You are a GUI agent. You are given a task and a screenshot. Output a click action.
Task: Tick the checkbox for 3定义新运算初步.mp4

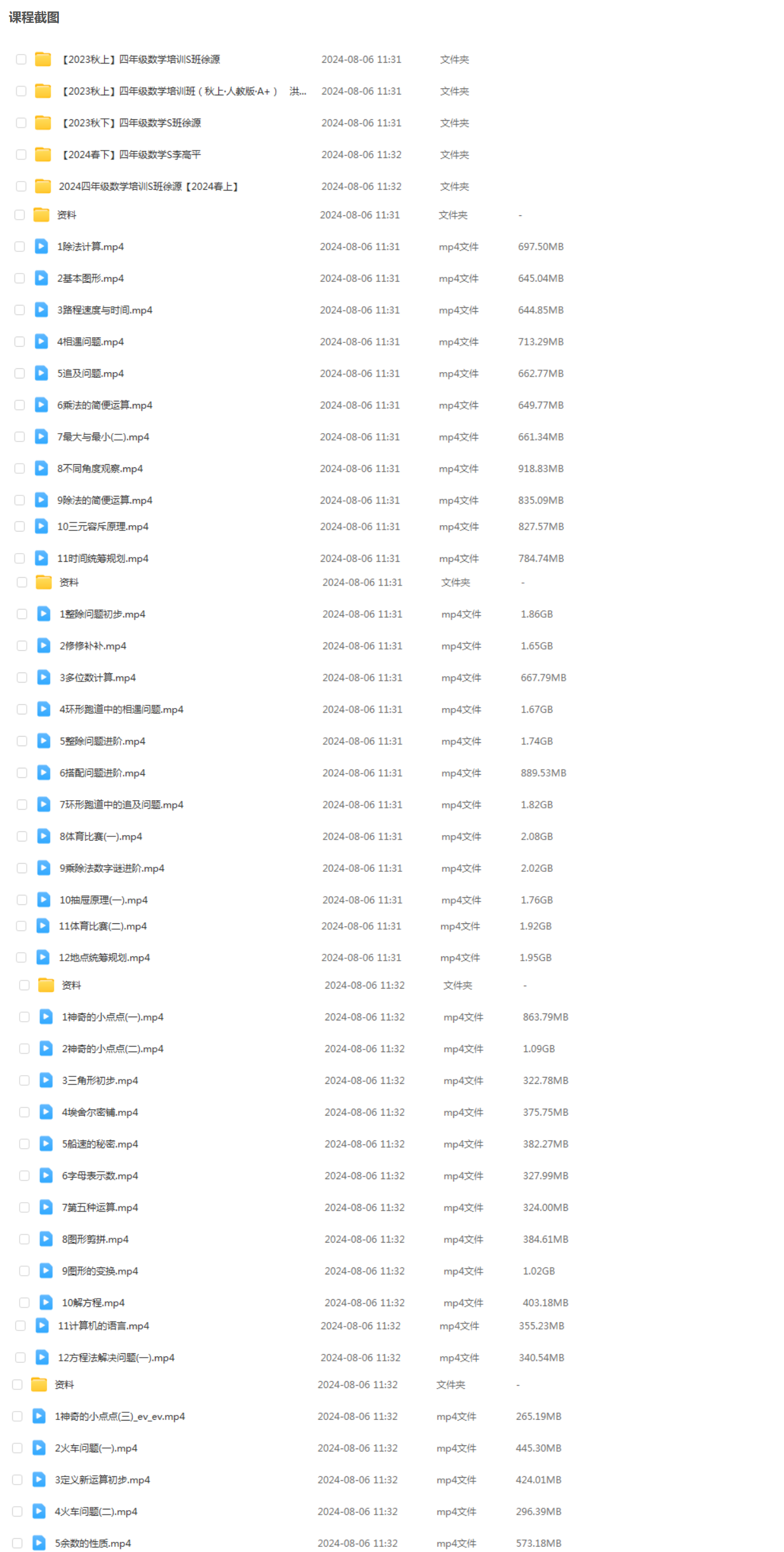(x=17, y=1480)
